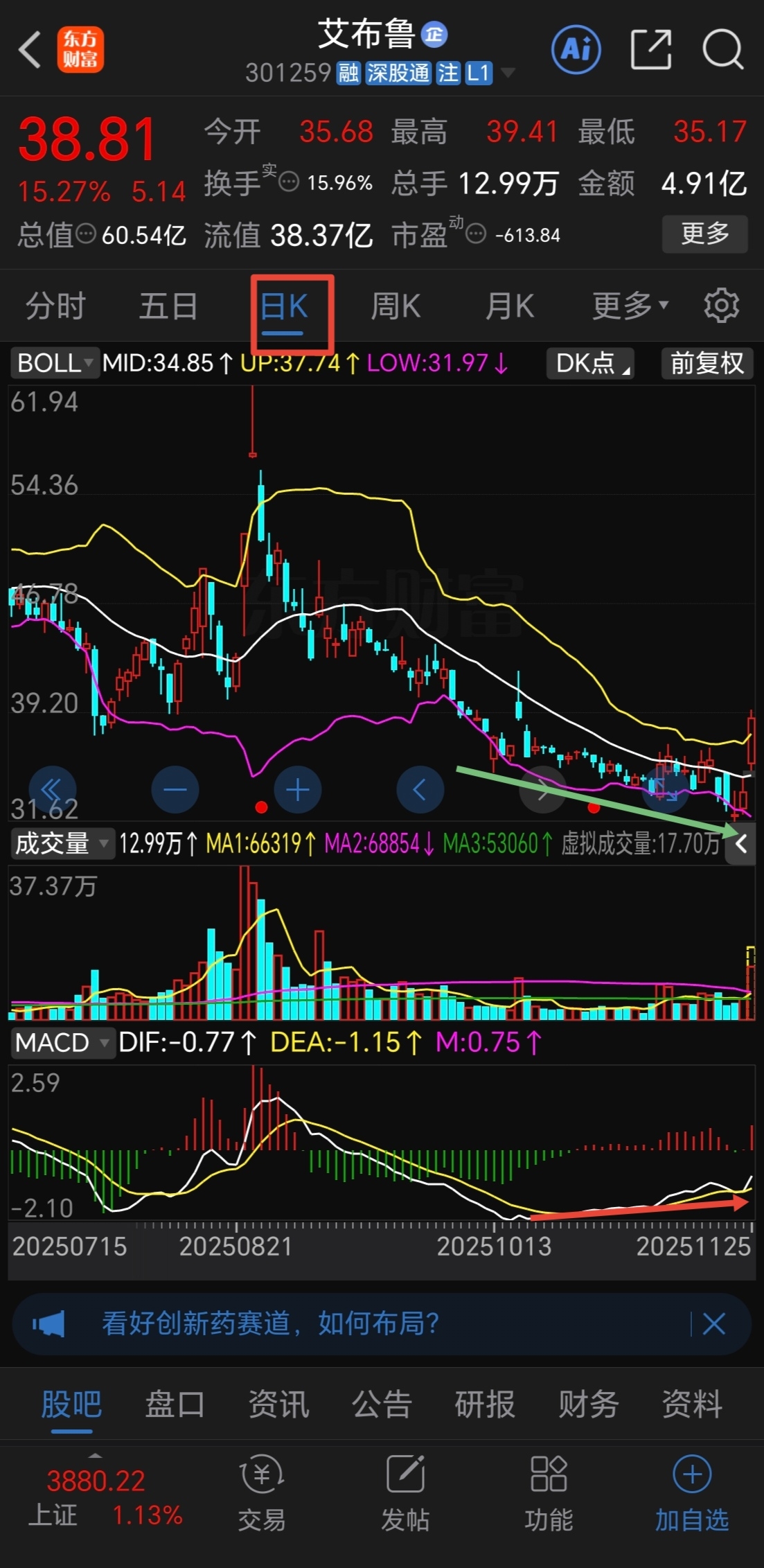Switch to 周K chart tab
This screenshot has height=1568, width=764.
tap(396, 306)
